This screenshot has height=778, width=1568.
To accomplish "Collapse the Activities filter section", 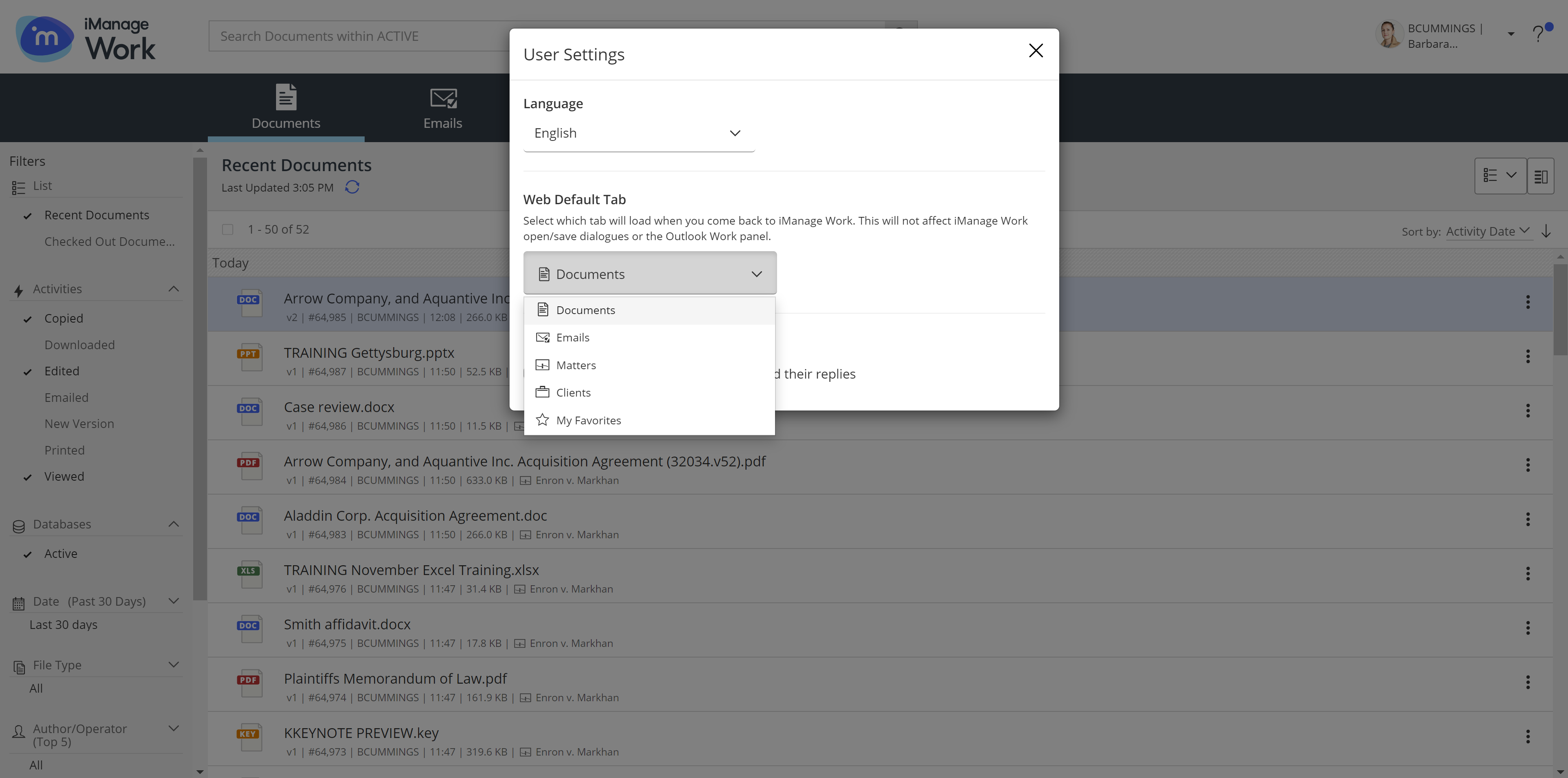I will click(x=174, y=289).
